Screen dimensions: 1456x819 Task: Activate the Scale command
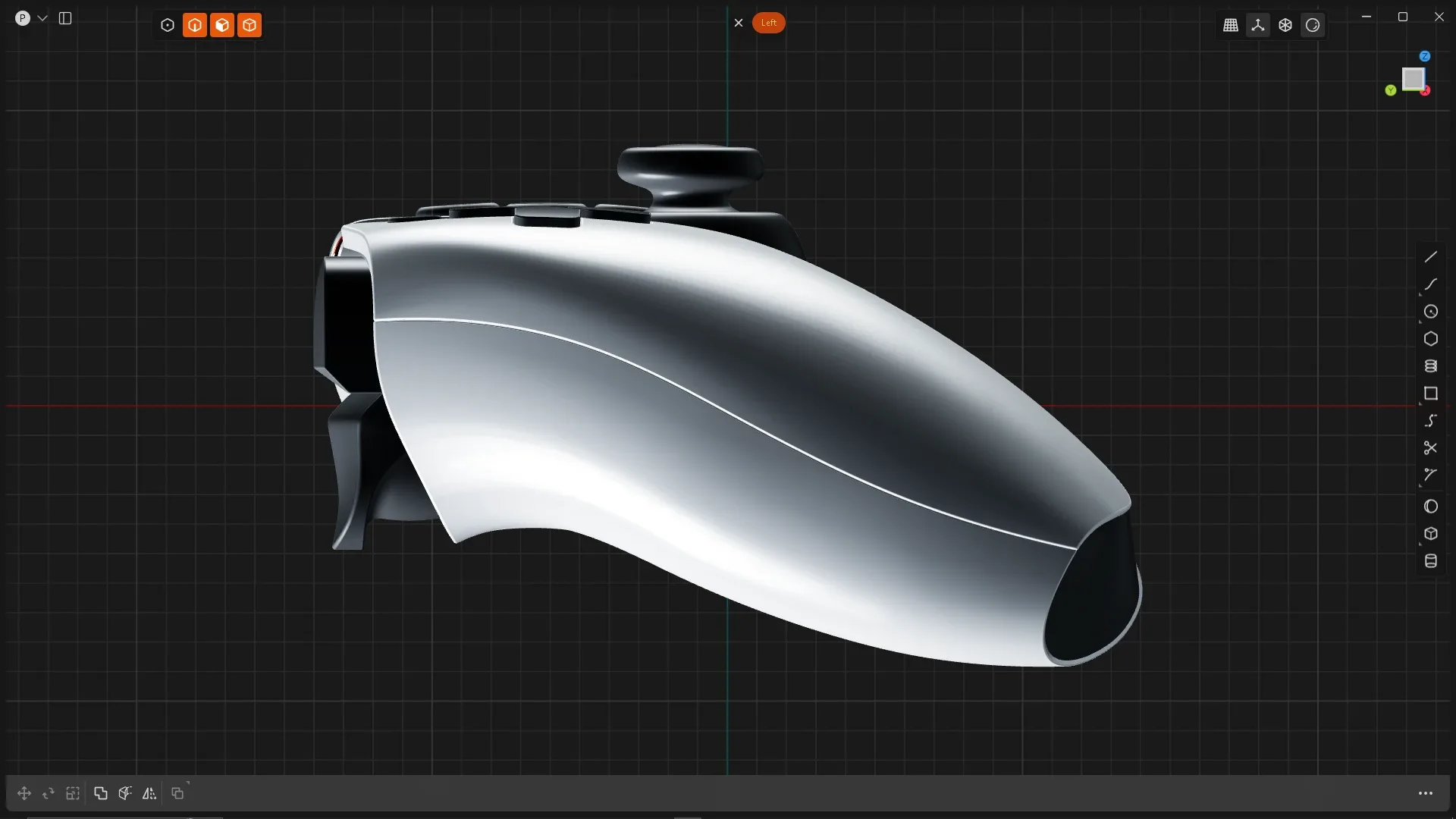point(73,793)
